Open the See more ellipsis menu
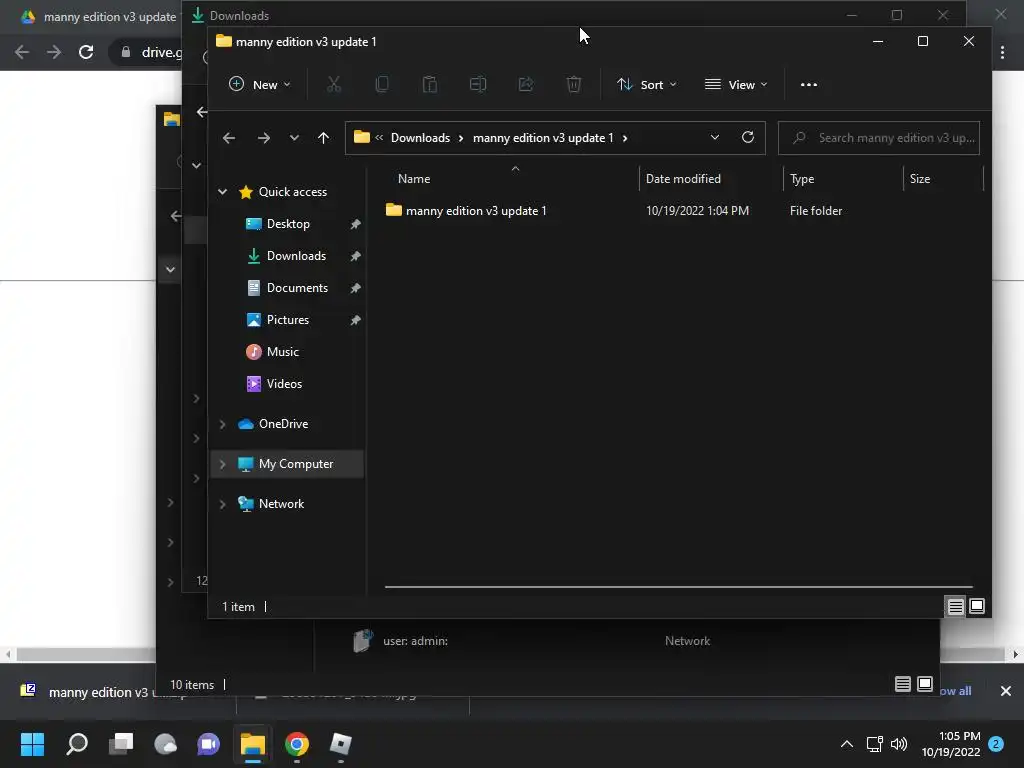The image size is (1024, 768). 808,84
